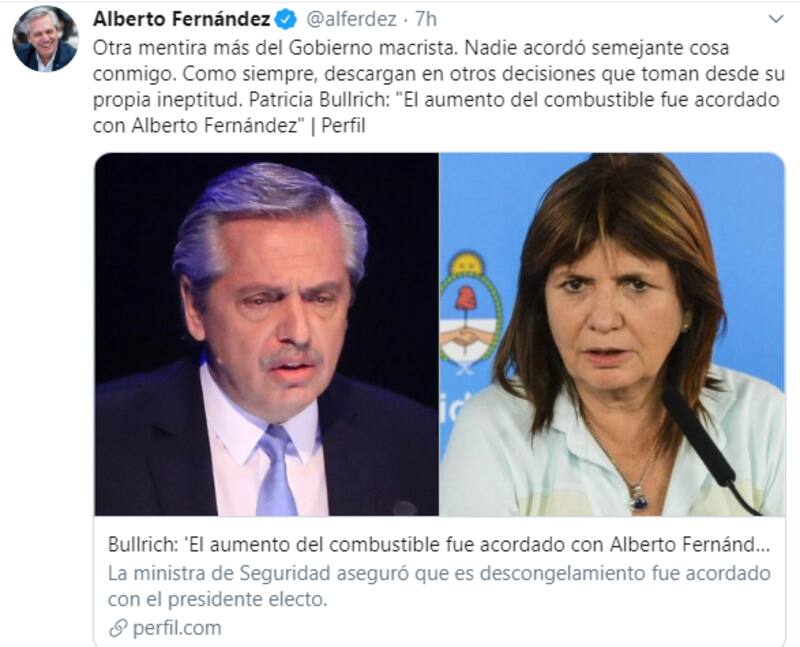
Task: Open the card headline 'Bullrich: El aumento del combustible'
Action: coord(439,544)
